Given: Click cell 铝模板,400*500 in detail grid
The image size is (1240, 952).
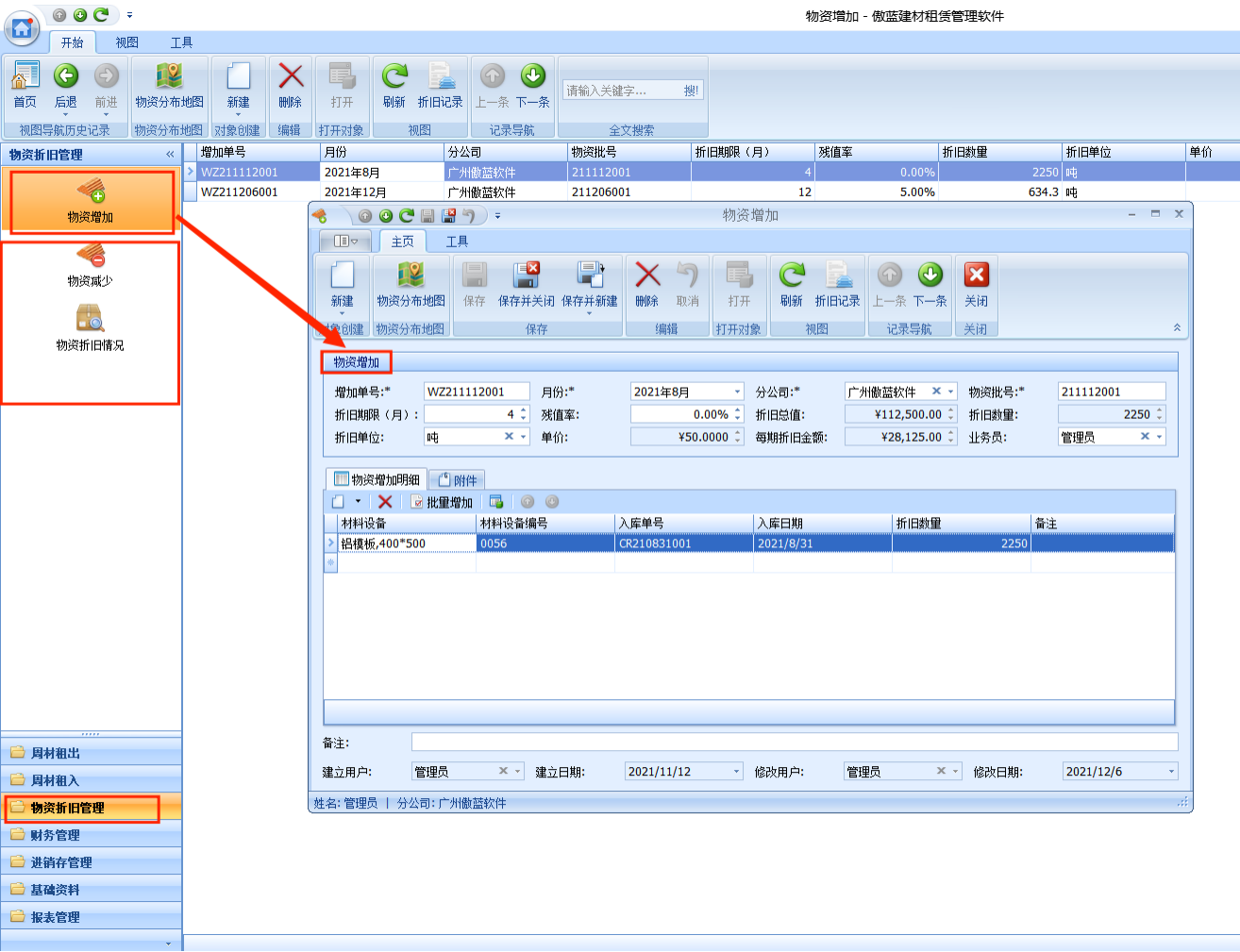Looking at the screenshot, I should coord(406,543).
